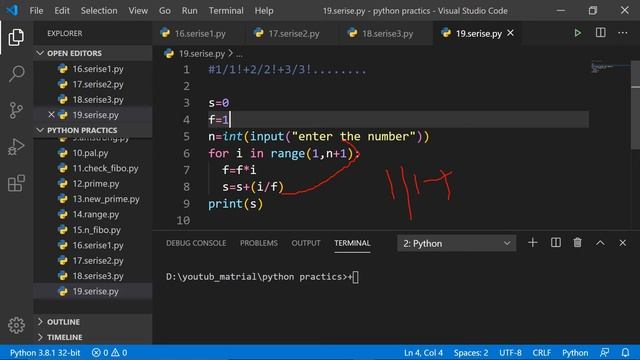This screenshot has width=640, height=360.
Task: Open the Extensions view icon
Action: [x=16, y=183]
